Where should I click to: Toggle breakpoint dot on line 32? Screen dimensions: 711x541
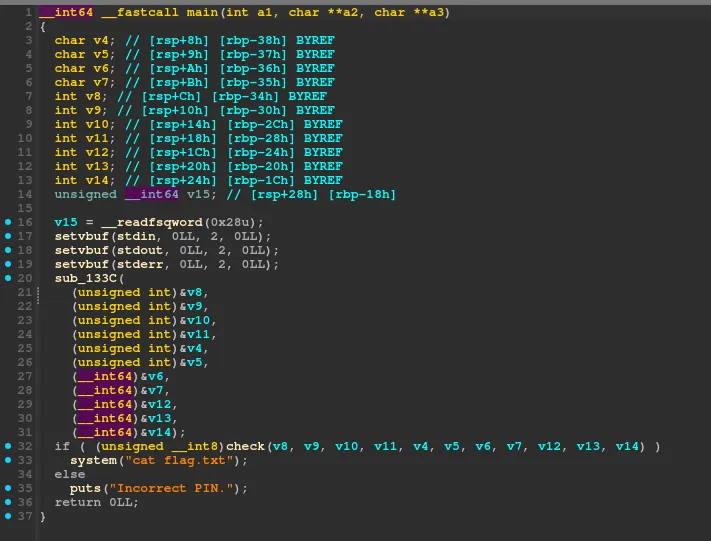9,446
